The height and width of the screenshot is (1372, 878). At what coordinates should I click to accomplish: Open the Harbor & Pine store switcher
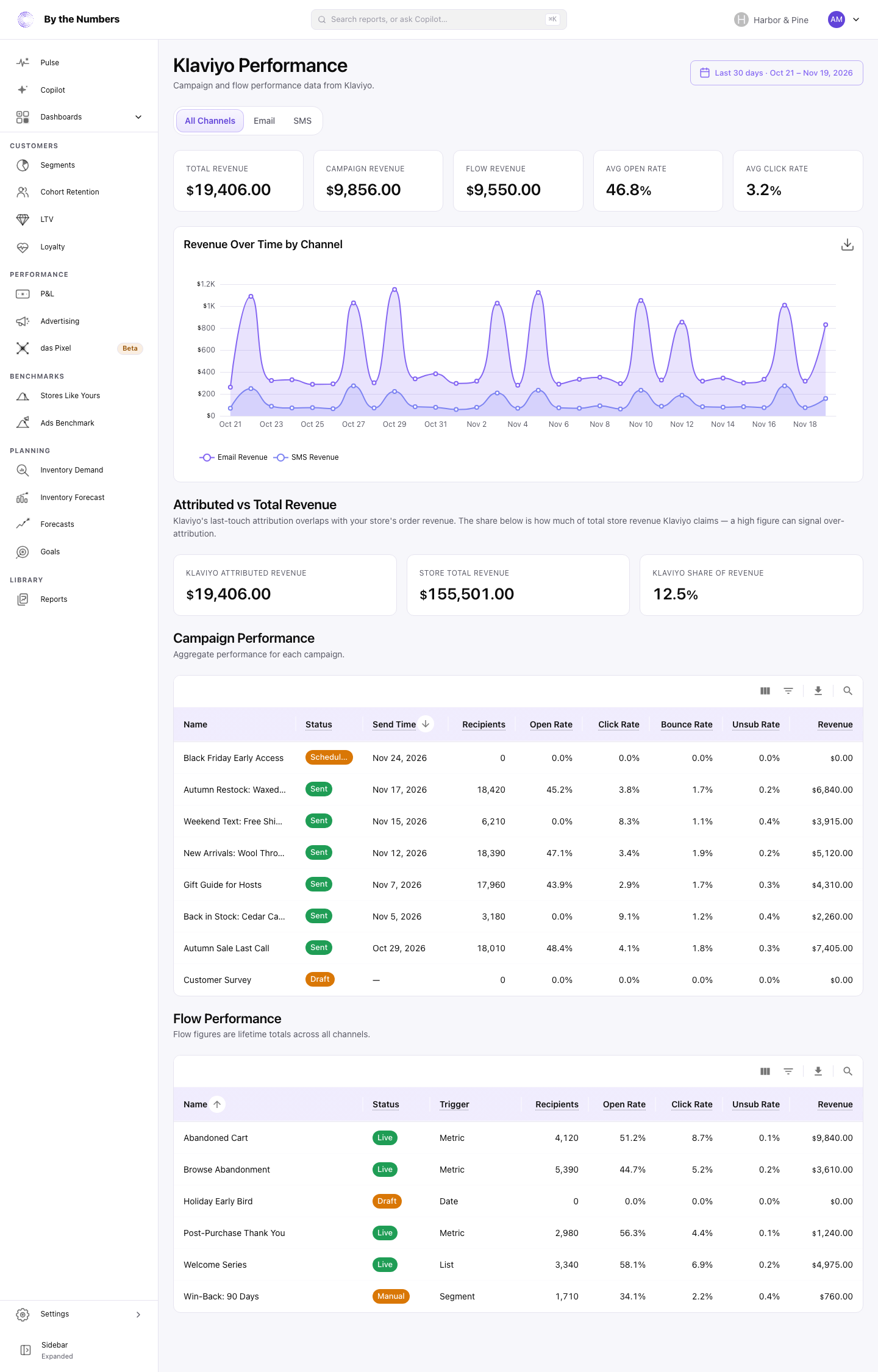[x=771, y=20]
